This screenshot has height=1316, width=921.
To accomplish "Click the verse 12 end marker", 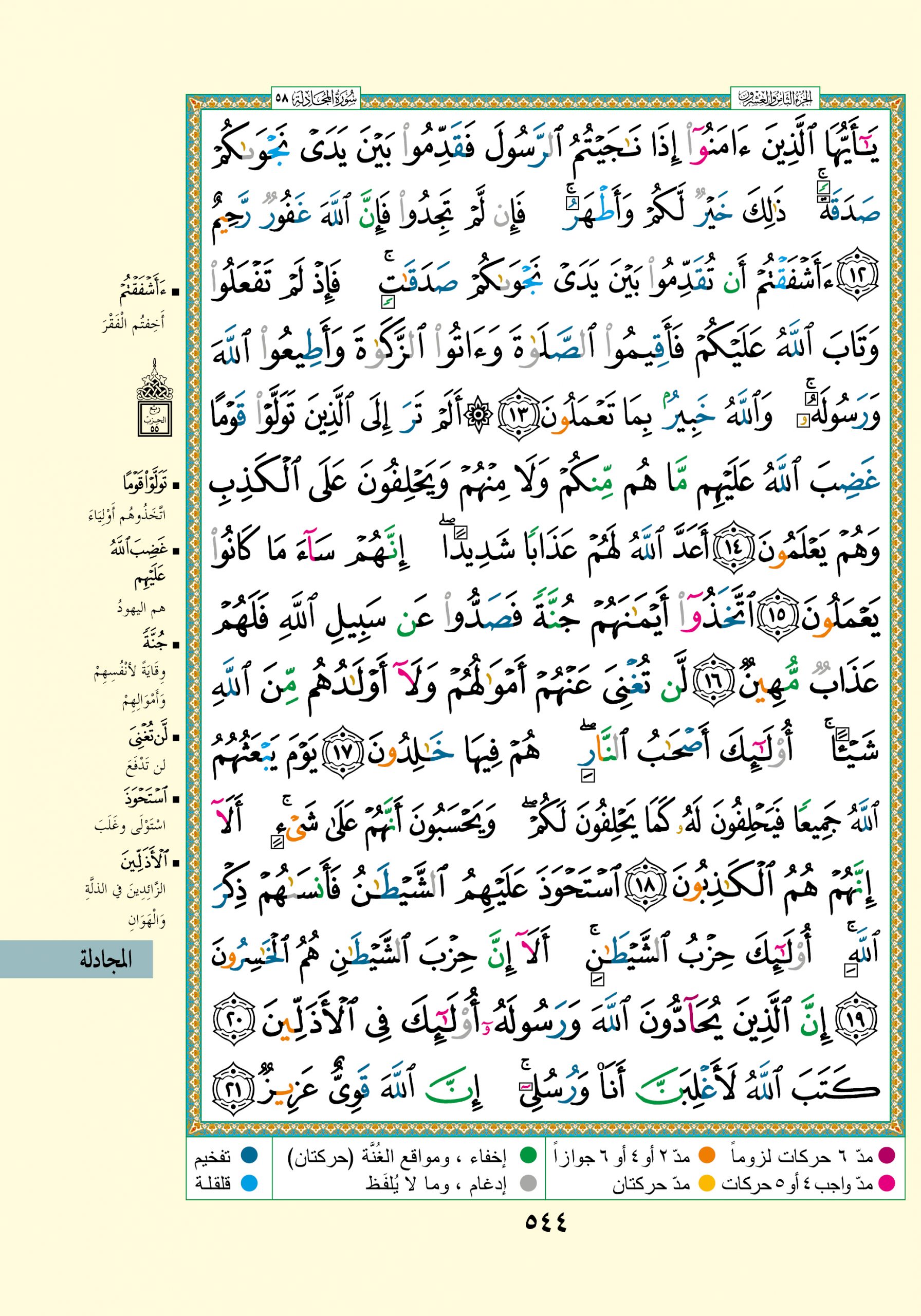I will (x=859, y=276).
